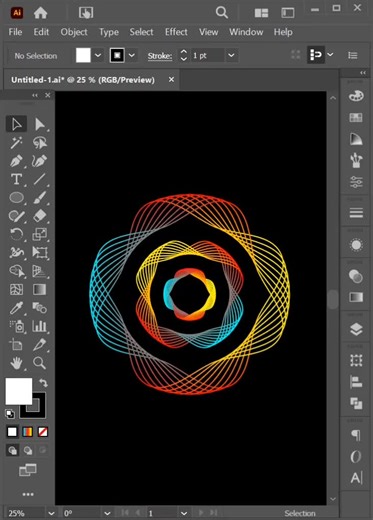The image size is (373, 520).
Task: Select the Free Transform tool
Action: point(40,253)
